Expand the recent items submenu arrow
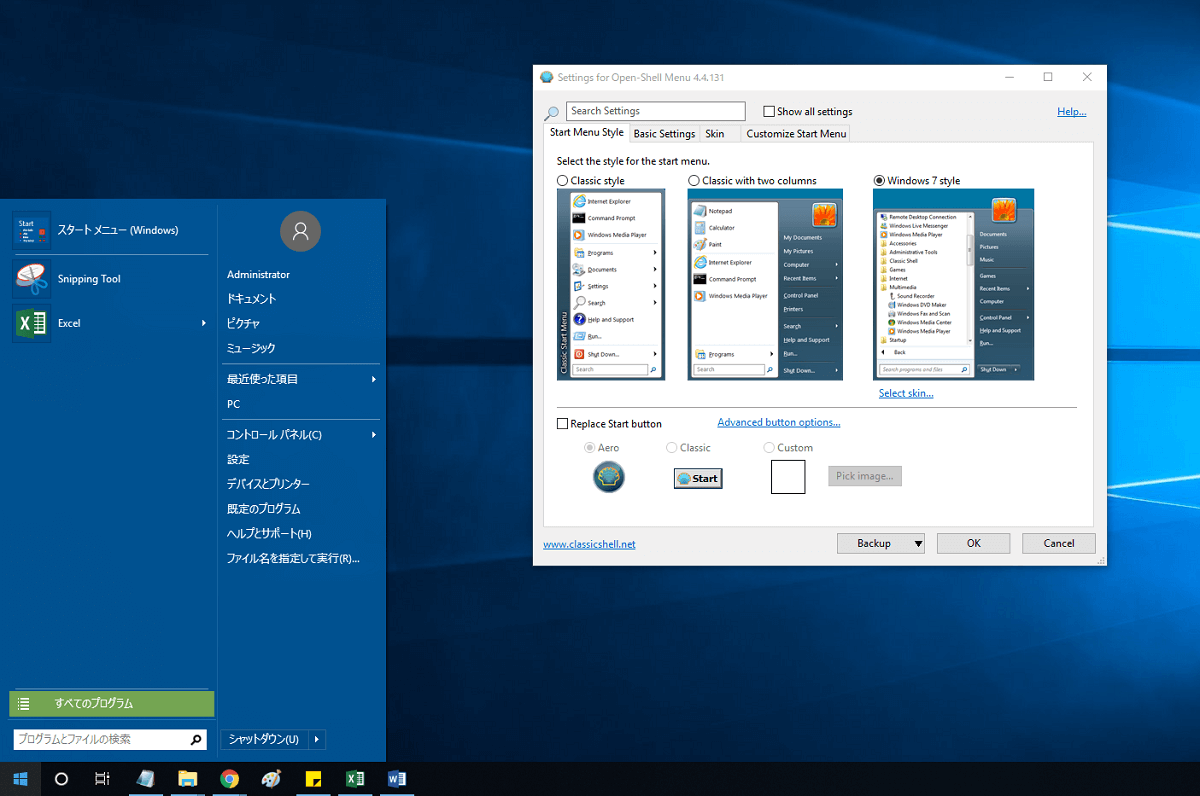Viewport: 1200px width, 796px height. tap(374, 379)
